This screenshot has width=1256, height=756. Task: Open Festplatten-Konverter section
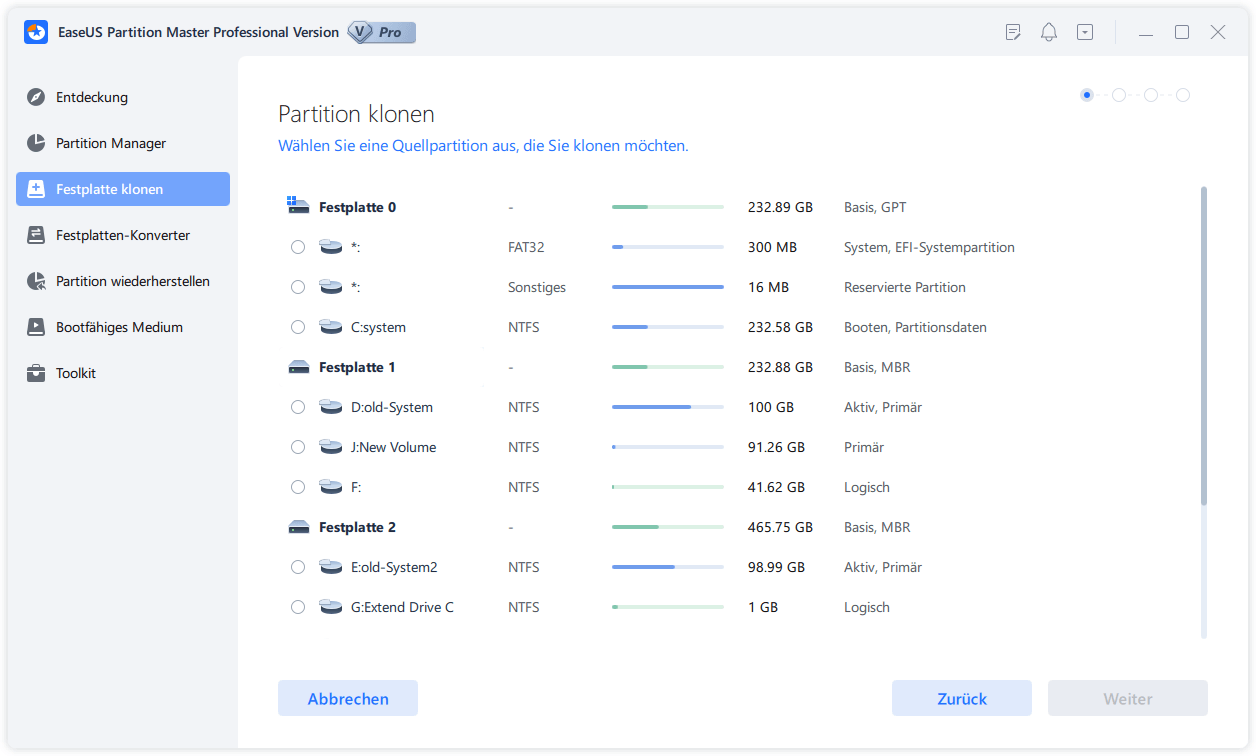point(123,235)
